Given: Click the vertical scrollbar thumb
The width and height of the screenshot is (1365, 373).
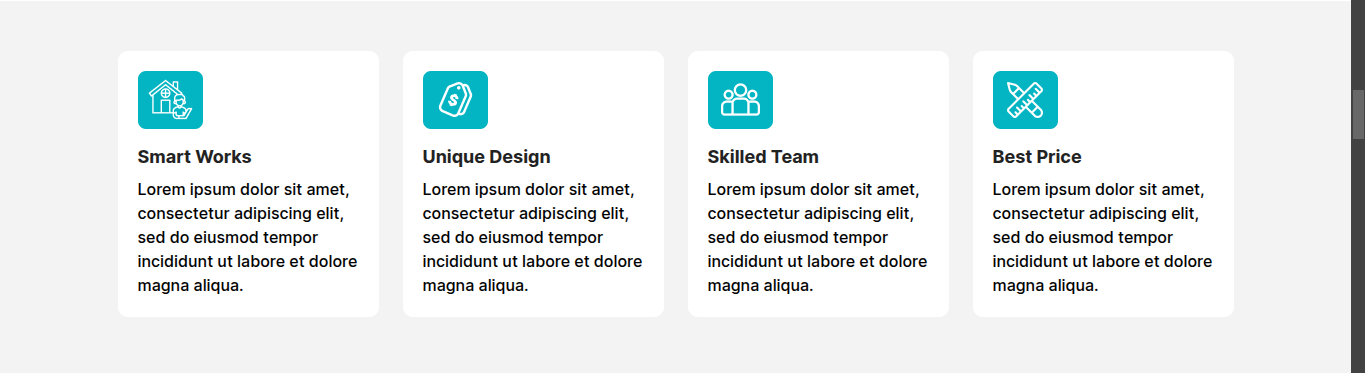Looking at the screenshot, I should pos(1358,114).
